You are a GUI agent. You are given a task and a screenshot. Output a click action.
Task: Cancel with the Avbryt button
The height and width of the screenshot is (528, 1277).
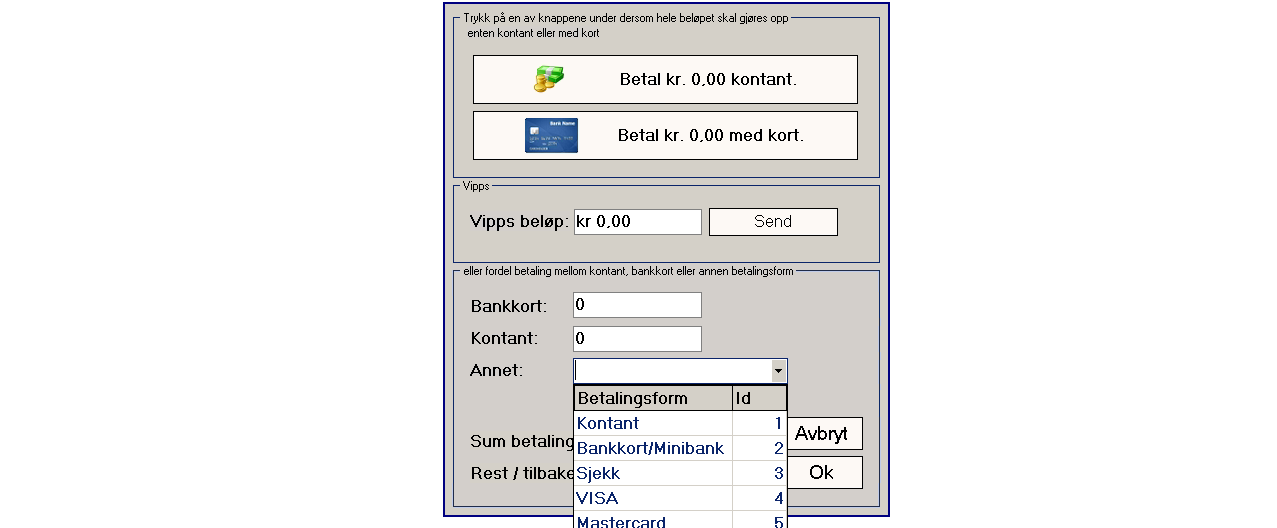click(x=825, y=434)
